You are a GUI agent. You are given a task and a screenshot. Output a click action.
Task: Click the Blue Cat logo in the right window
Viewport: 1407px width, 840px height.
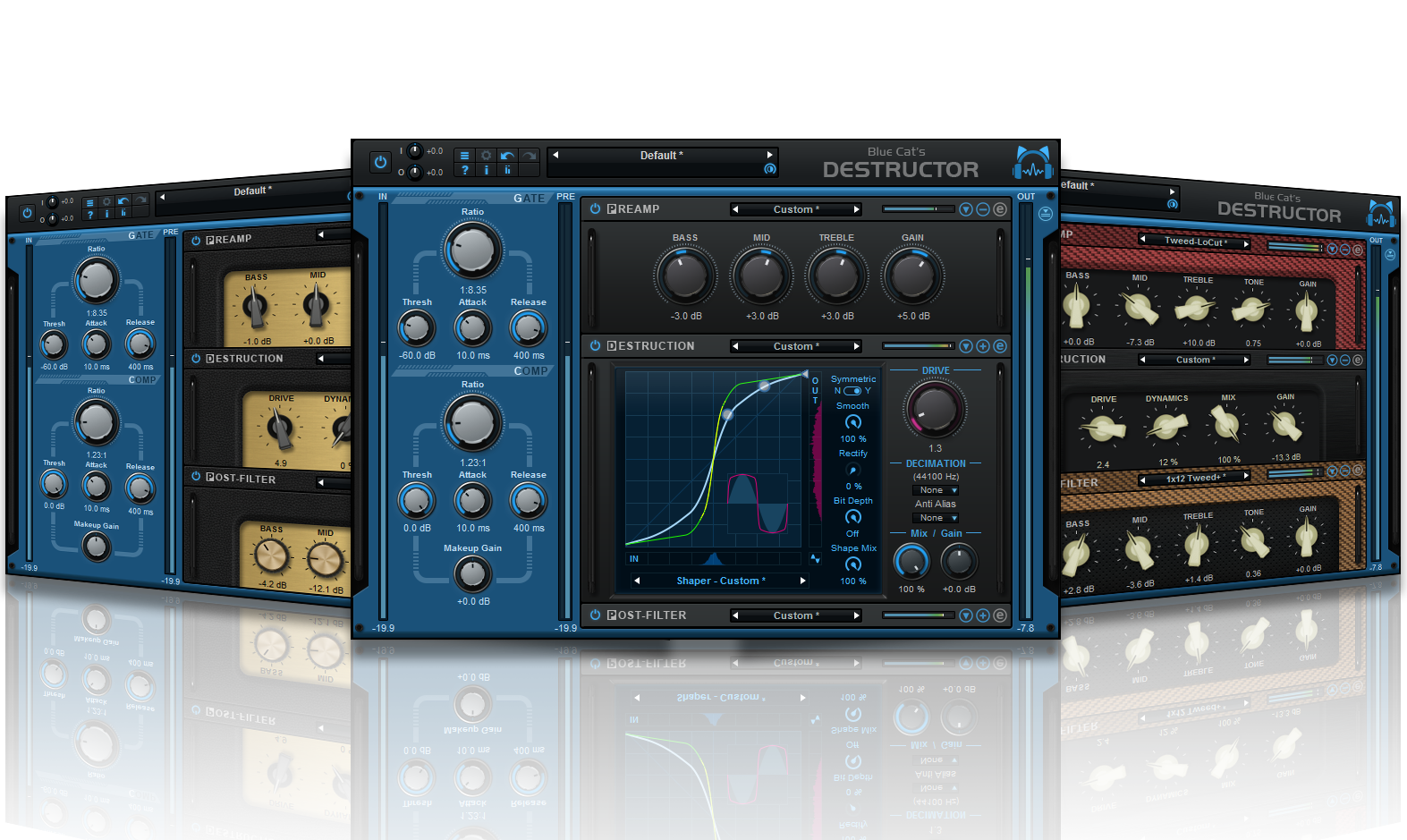1382,215
